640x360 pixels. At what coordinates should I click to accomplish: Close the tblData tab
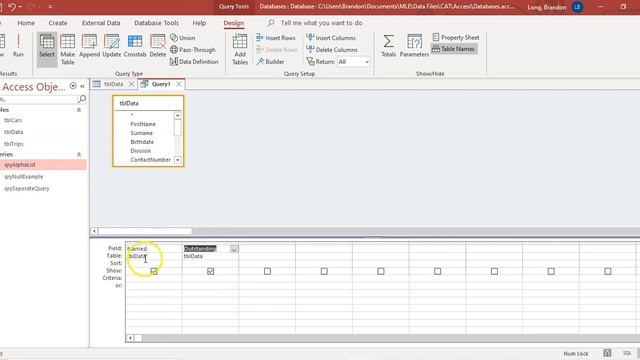click(131, 84)
